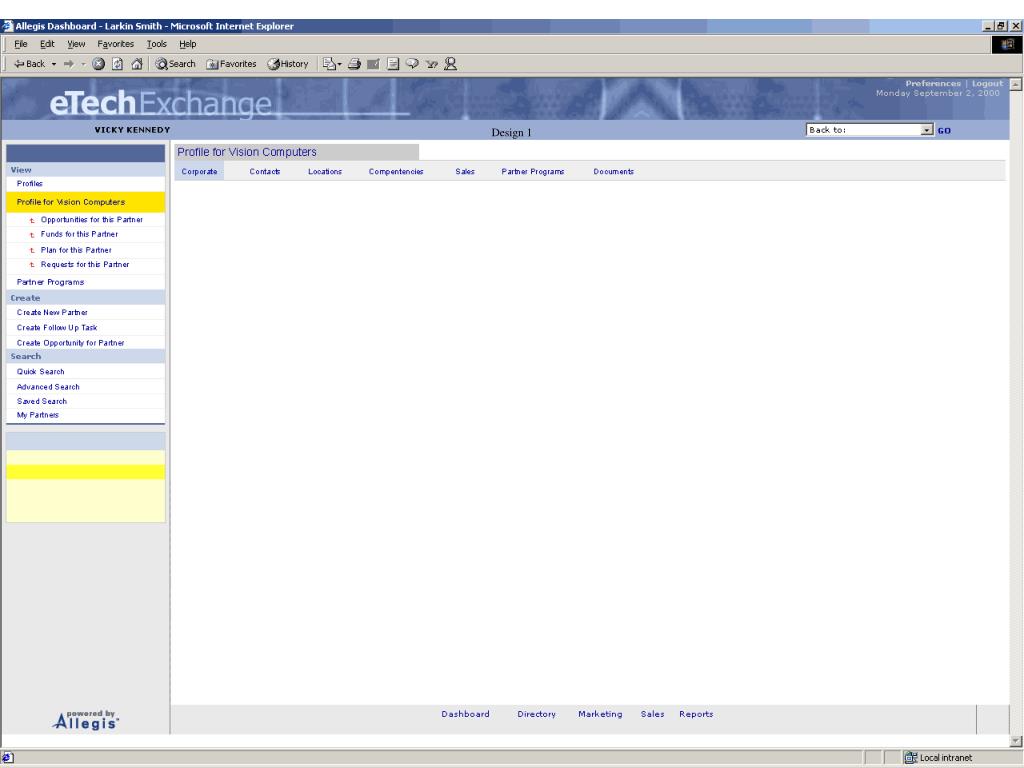Click the Internet Explorer title bar icon
The width and height of the screenshot is (1024, 768).
click(7, 26)
